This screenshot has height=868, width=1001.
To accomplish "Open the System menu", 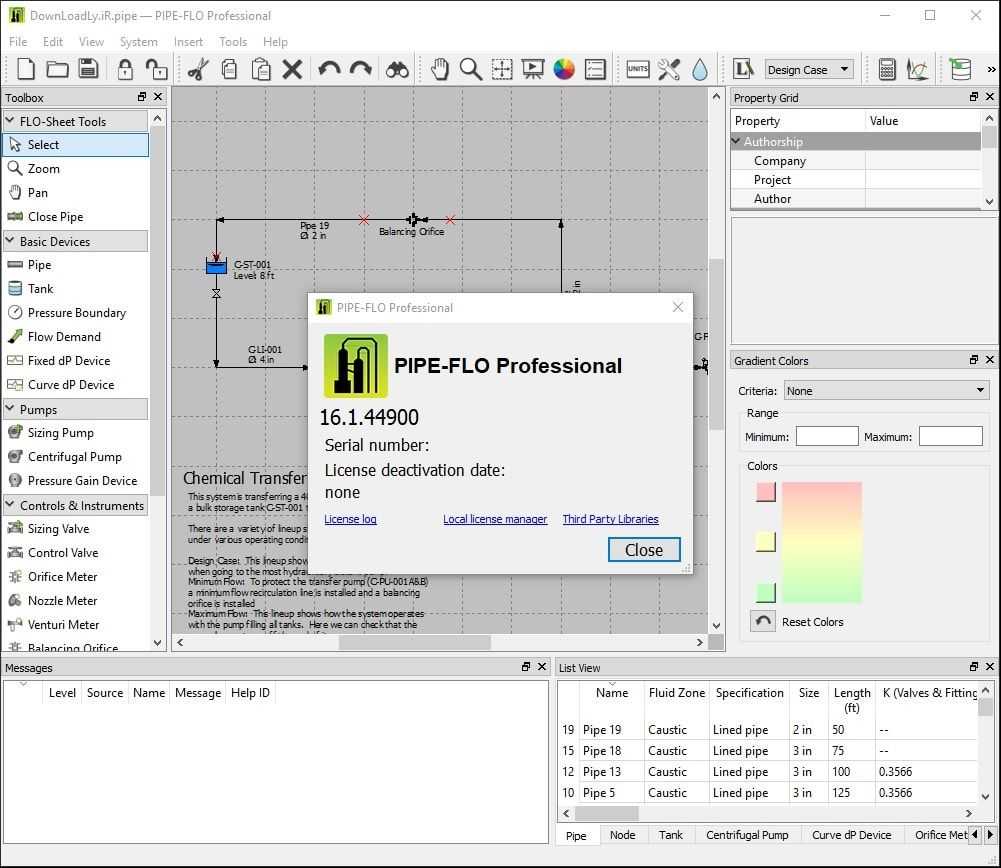I will (x=139, y=42).
